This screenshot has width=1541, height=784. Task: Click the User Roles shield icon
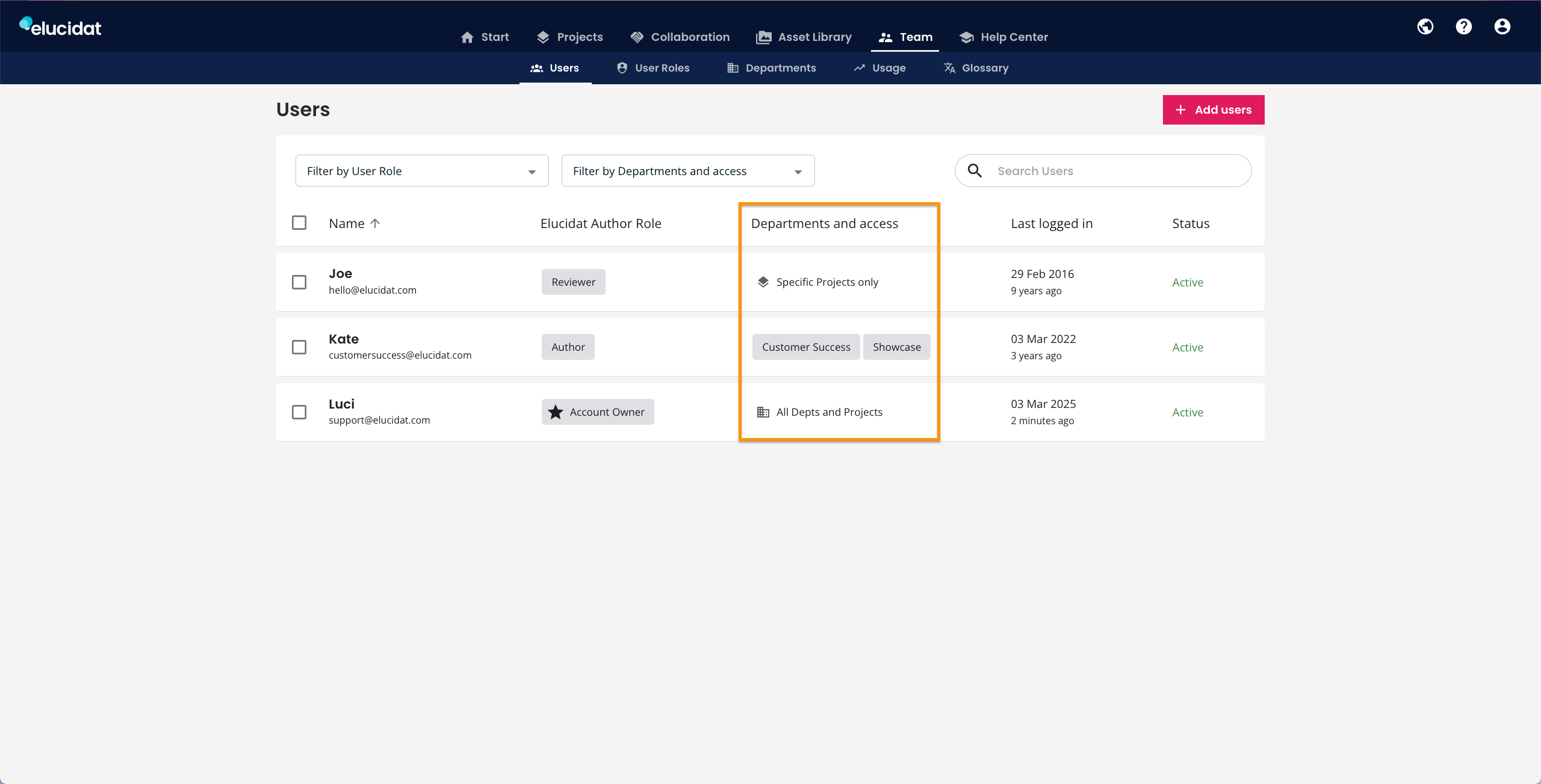(622, 68)
